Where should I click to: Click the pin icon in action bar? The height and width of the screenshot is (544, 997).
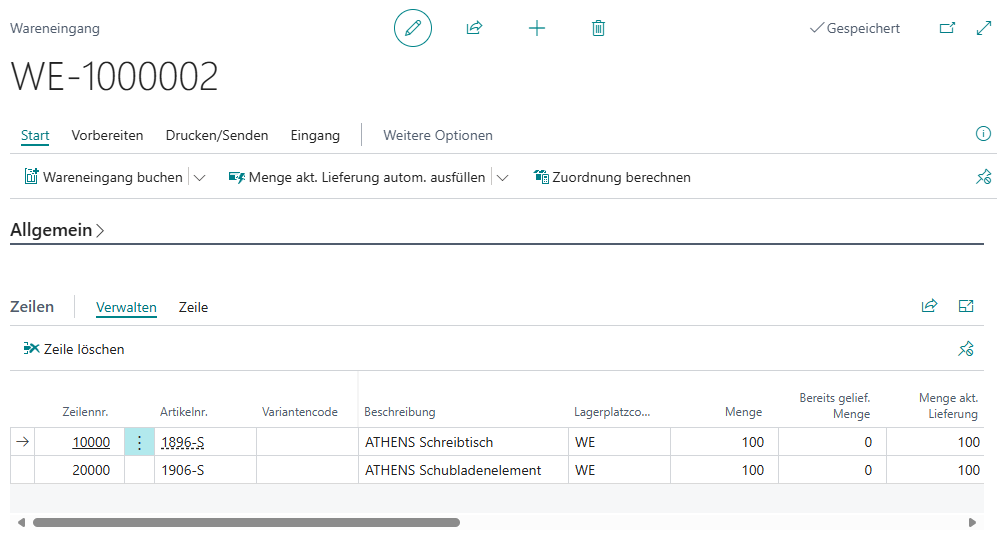click(982, 177)
